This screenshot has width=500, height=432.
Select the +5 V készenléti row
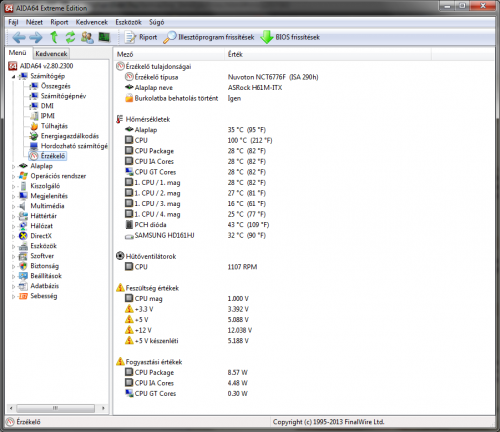(187, 341)
